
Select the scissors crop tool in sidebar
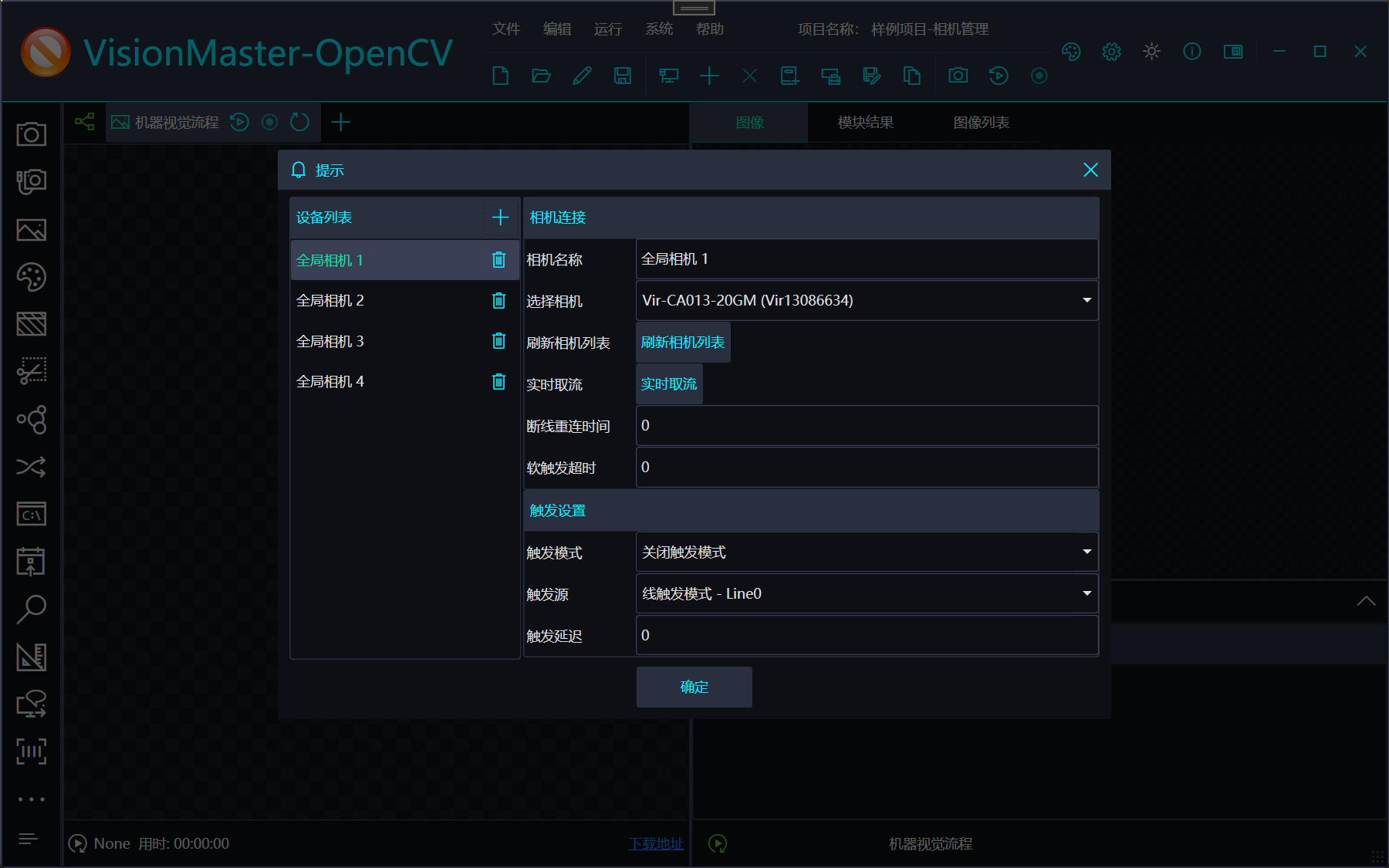[32, 371]
